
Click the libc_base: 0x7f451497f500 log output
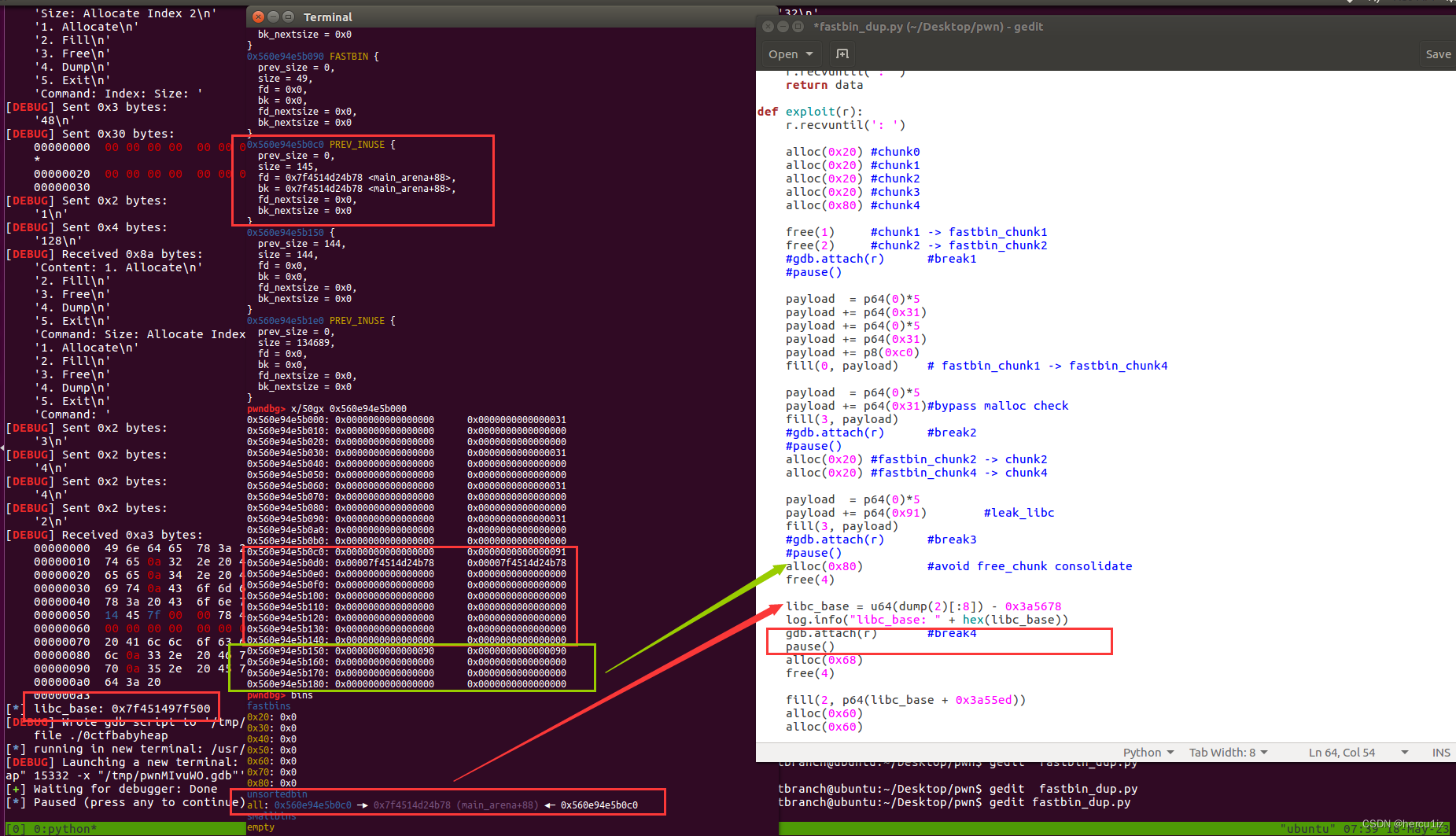click(122, 709)
